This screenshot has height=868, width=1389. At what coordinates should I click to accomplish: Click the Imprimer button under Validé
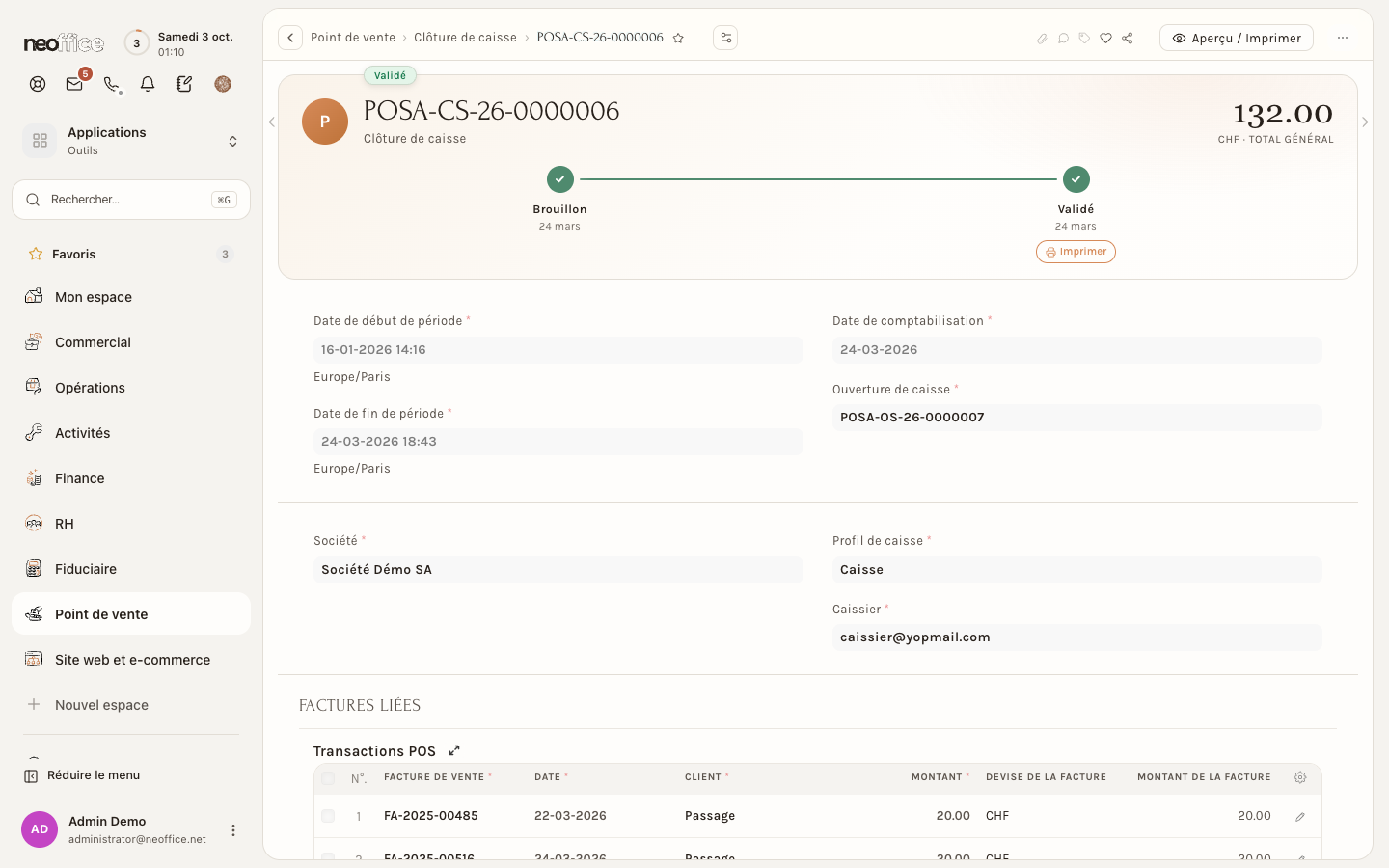[1076, 252]
